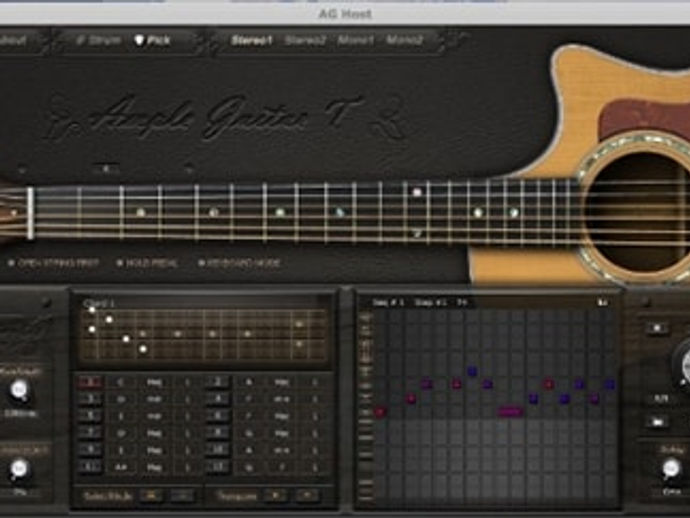690x518 pixels.
Task: Select chord slot 1 button
Action: pos(90,382)
